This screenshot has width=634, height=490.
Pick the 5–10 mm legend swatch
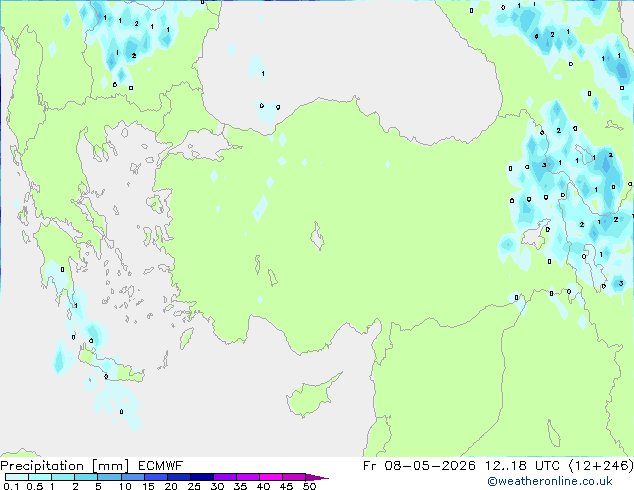pos(109,477)
